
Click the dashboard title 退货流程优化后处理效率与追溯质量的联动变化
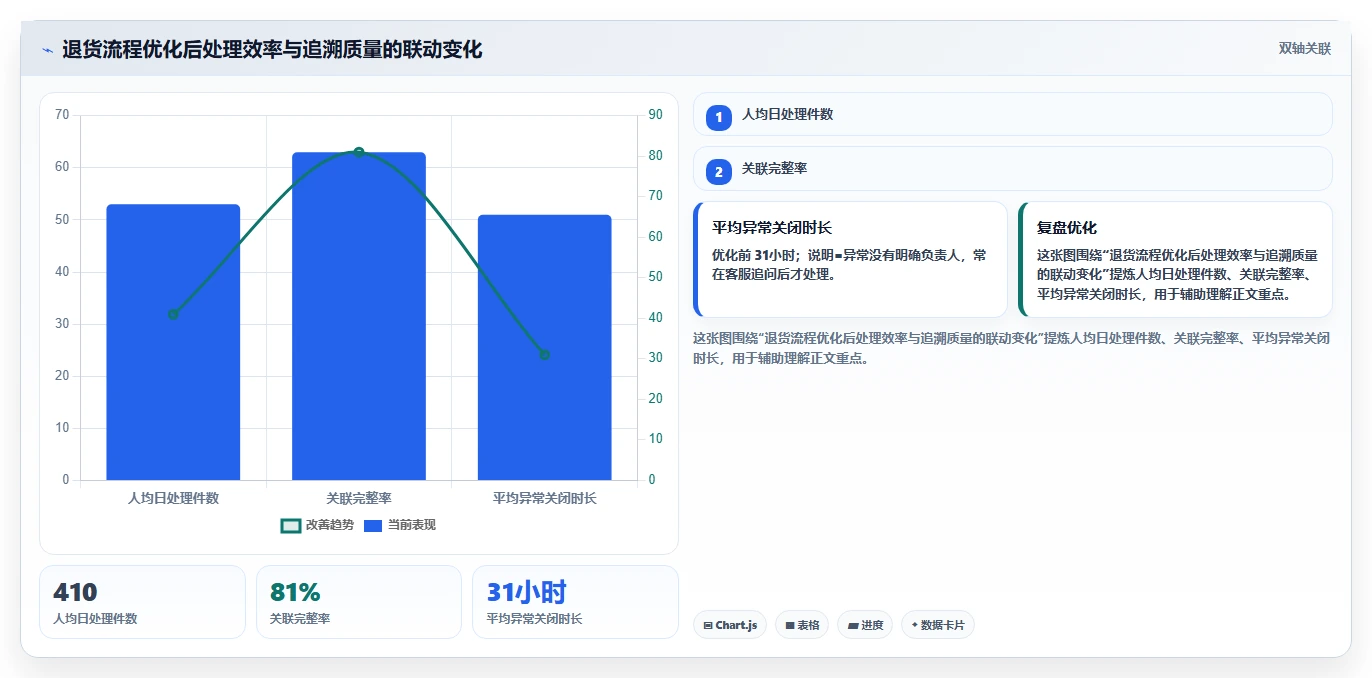(x=272, y=49)
